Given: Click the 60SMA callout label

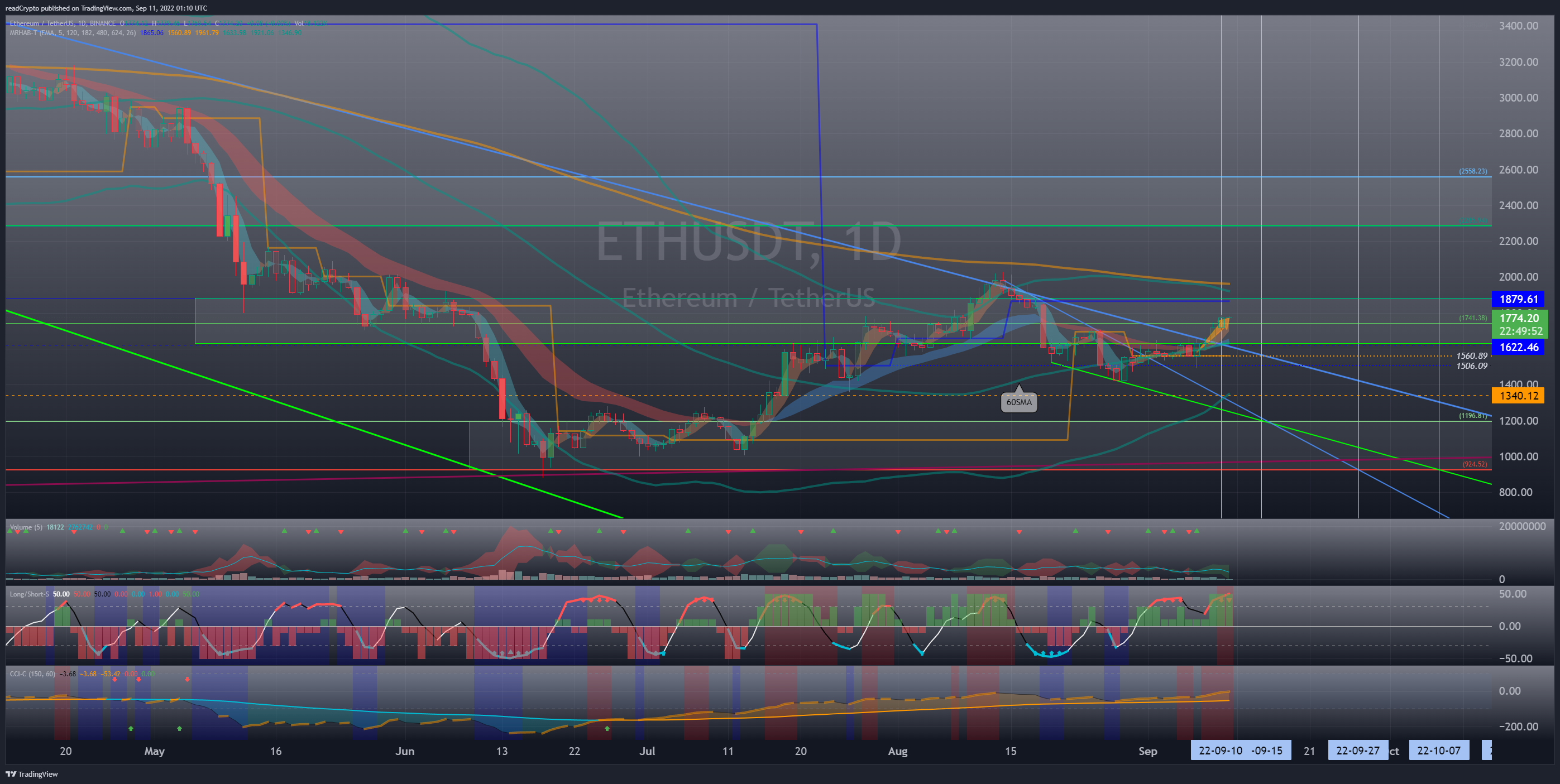Looking at the screenshot, I should click(1018, 402).
